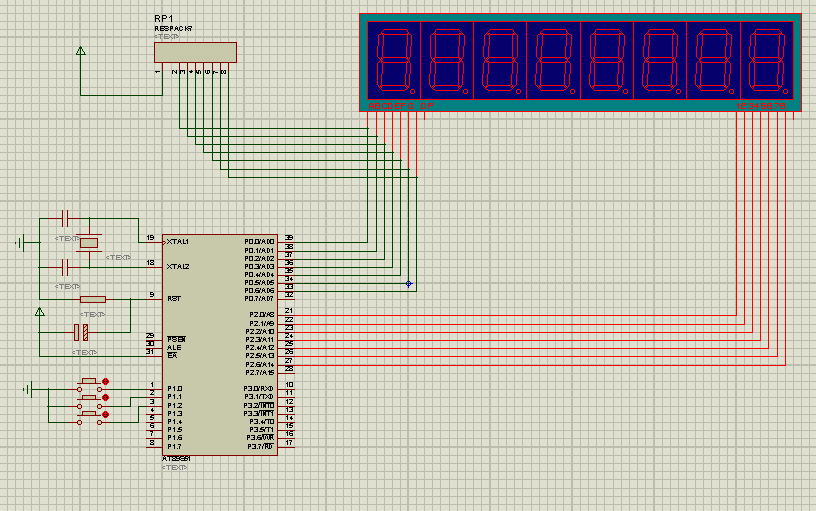Image resolution: width=816 pixels, height=511 pixels.
Task: Click the fourth digit of the 7-segment display
Action: point(553,60)
